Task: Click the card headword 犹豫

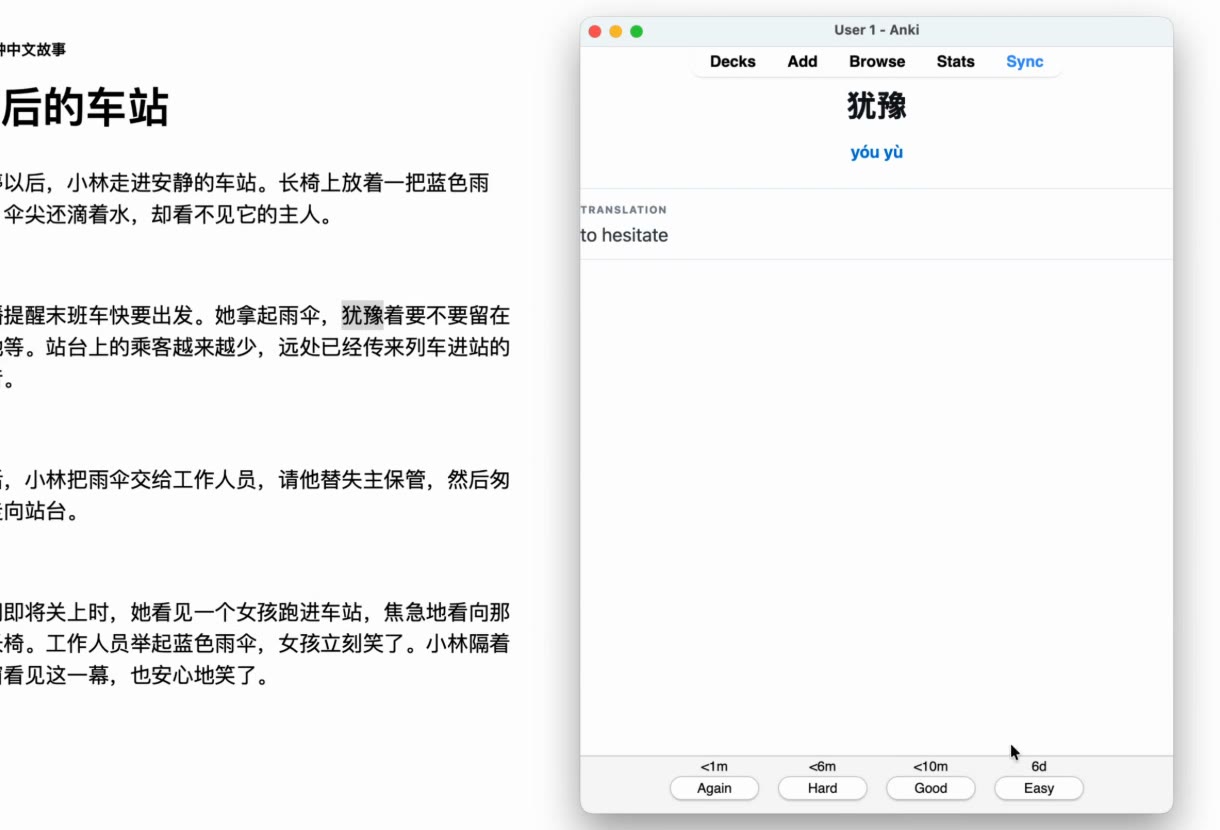Action: (877, 106)
